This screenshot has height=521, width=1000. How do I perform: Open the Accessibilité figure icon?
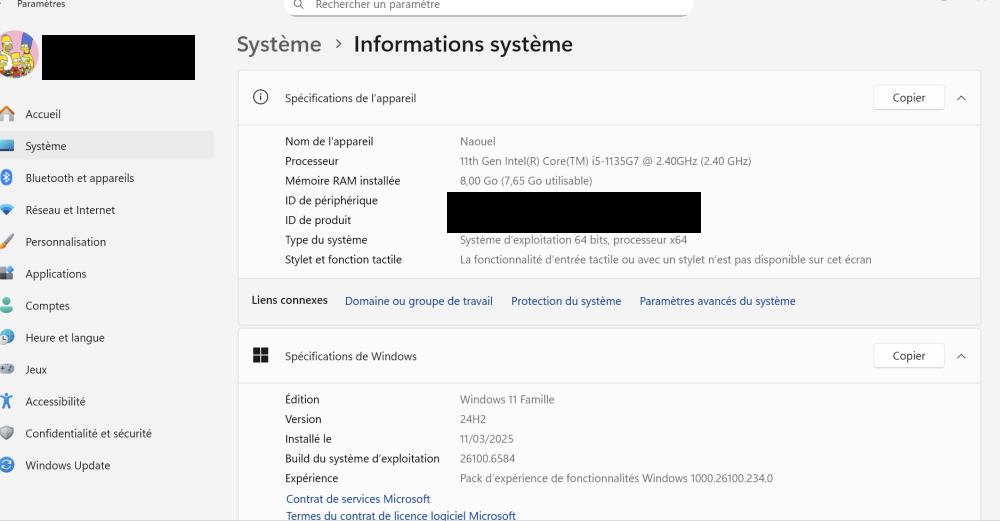tap(7, 401)
